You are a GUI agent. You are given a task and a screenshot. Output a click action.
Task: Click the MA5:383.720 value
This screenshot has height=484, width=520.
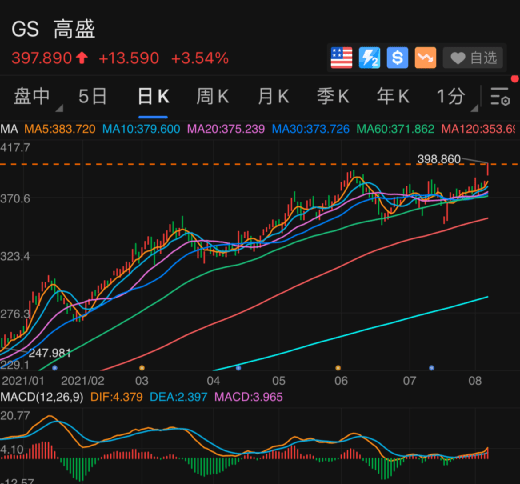pos(60,129)
